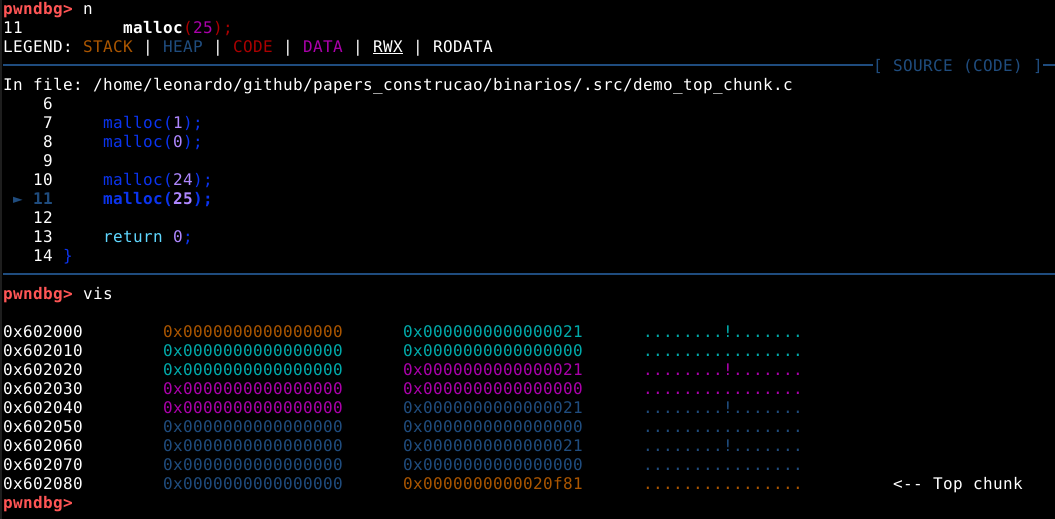
Task: Click the RODATA legend entry
Action: point(462,47)
